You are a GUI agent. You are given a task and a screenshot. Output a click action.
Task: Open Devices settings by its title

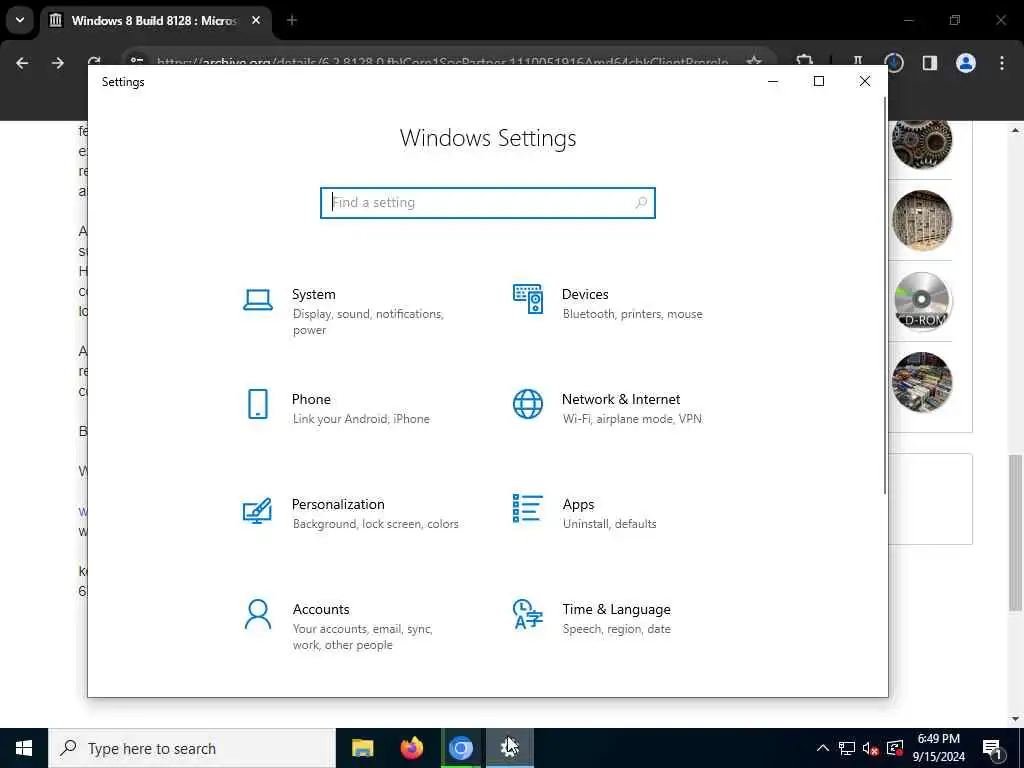click(585, 295)
